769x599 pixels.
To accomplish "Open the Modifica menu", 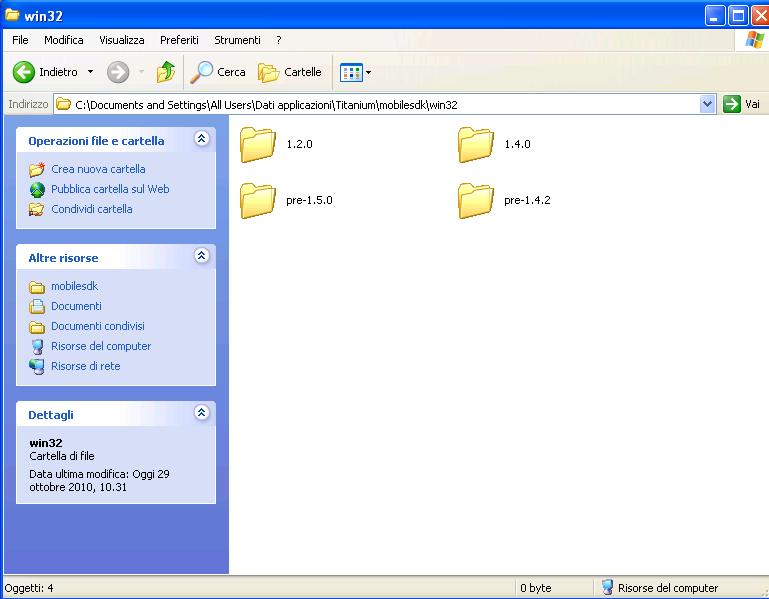I will [x=64, y=40].
